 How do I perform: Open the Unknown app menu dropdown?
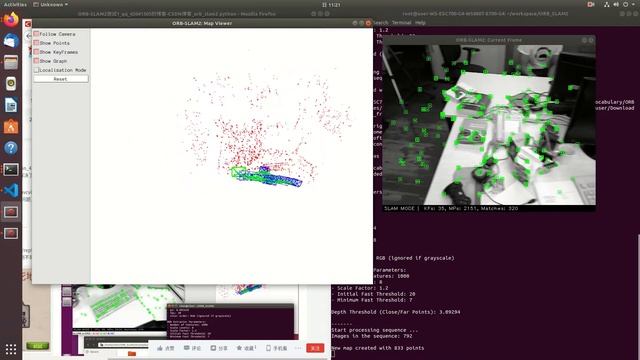pos(51,4)
